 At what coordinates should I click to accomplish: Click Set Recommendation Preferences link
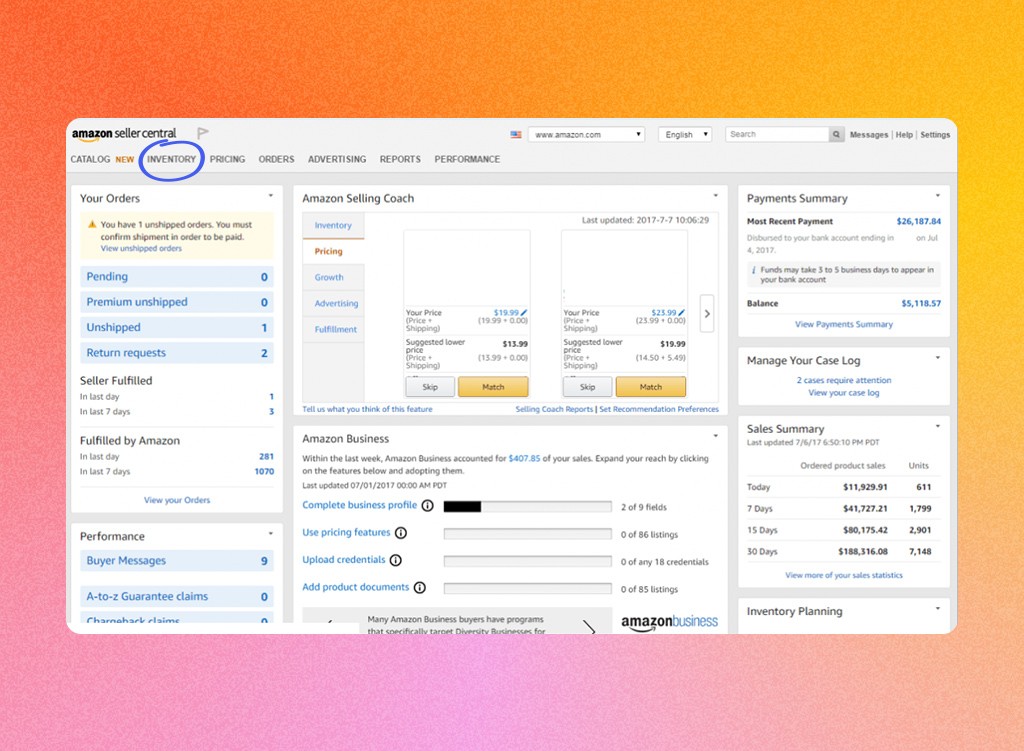659,409
